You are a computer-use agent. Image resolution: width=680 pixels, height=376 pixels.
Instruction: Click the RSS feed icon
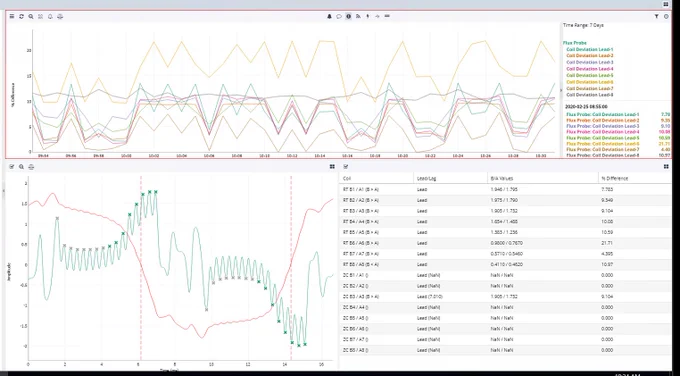pyautogui.click(x=358, y=16)
